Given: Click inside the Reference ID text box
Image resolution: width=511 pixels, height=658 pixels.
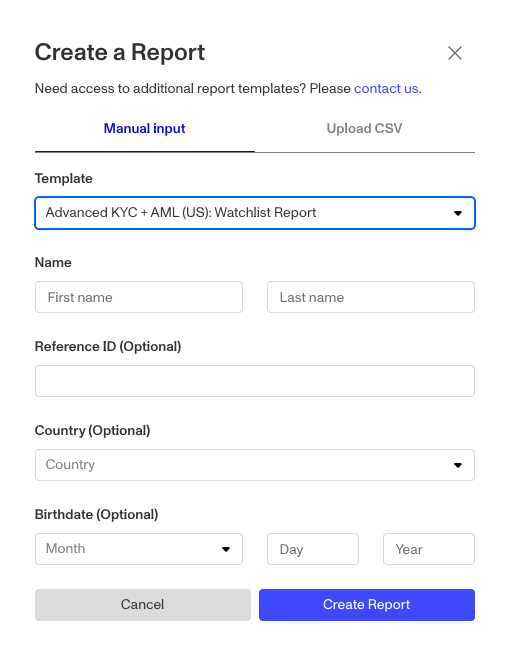Looking at the screenshot, I should pyautogui.click(x=255, y=381).
